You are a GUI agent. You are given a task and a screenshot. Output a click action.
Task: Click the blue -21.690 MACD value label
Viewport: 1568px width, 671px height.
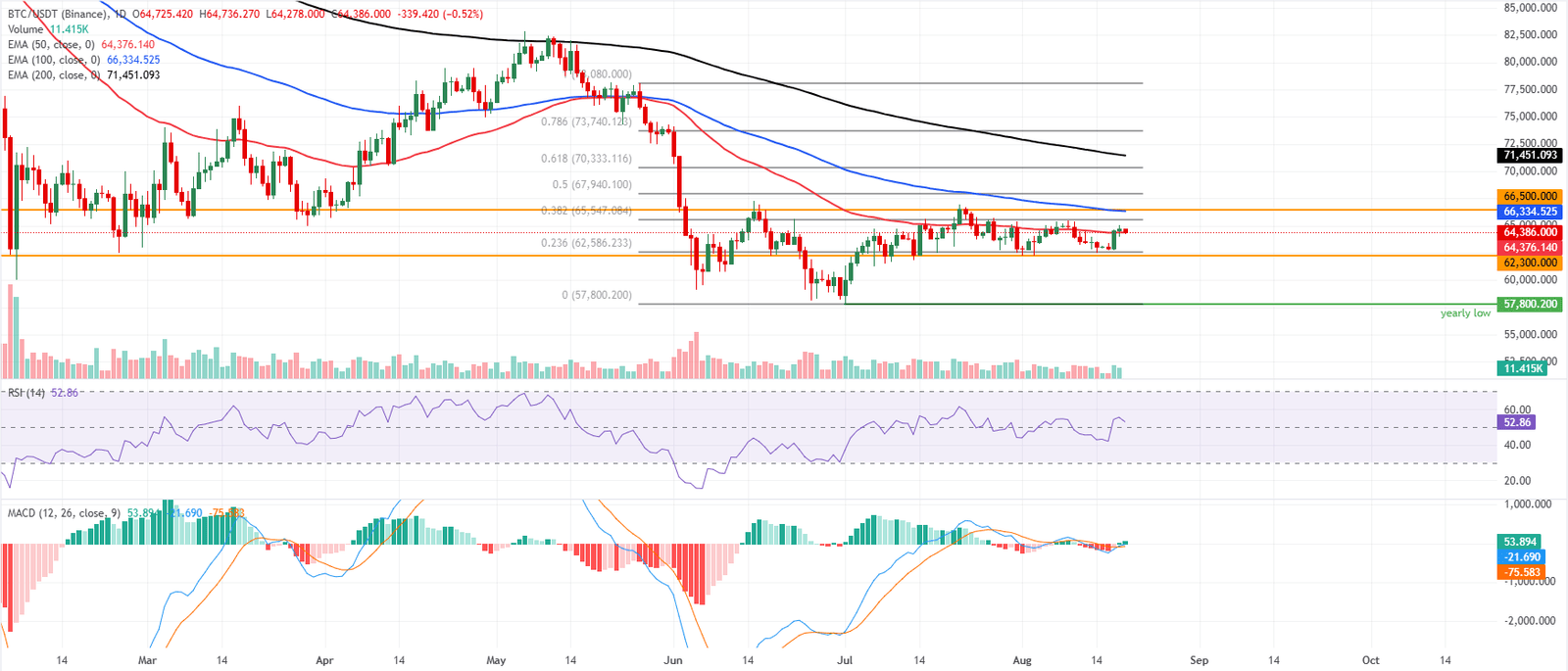coord(1522,556)
